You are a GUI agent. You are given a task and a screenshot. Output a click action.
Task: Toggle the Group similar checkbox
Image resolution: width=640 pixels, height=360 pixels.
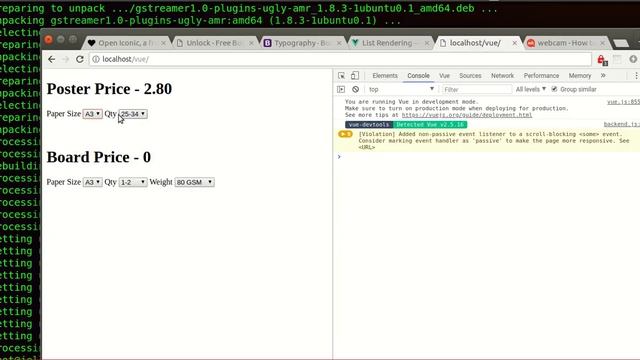[554, 89]
